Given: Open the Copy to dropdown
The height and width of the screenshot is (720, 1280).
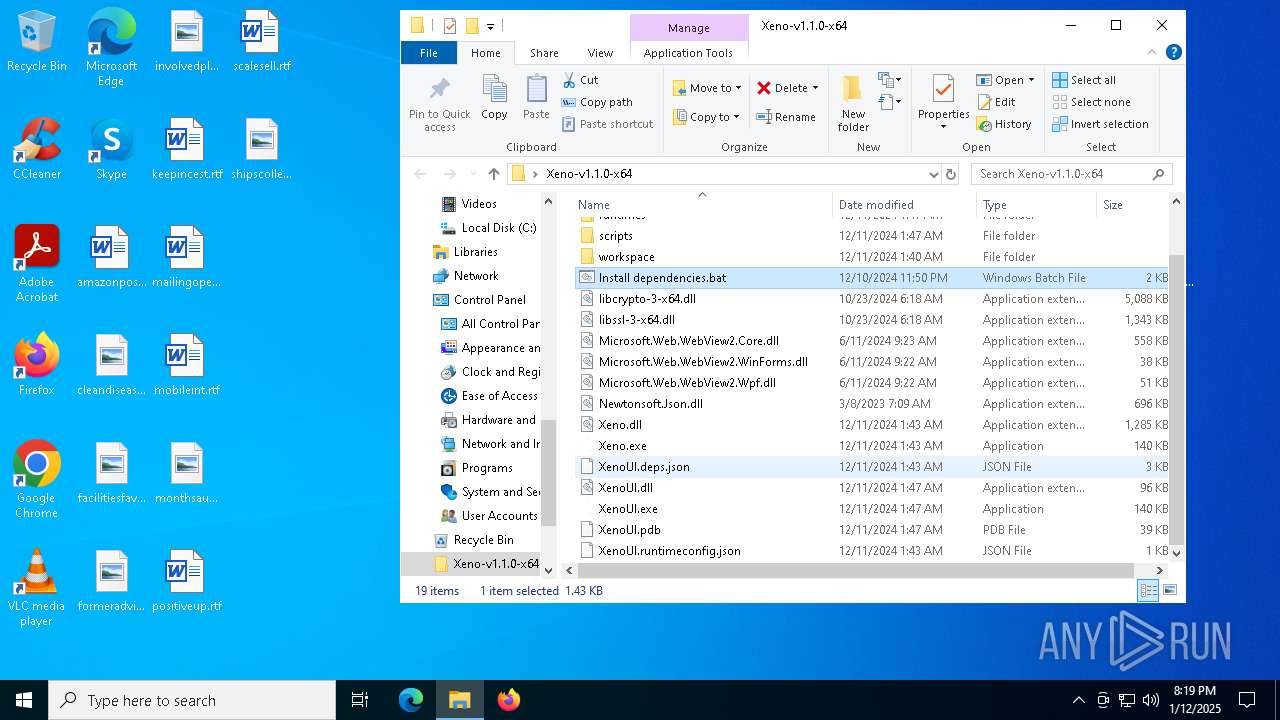Looking at the screenshot, I should coord(706,117).
